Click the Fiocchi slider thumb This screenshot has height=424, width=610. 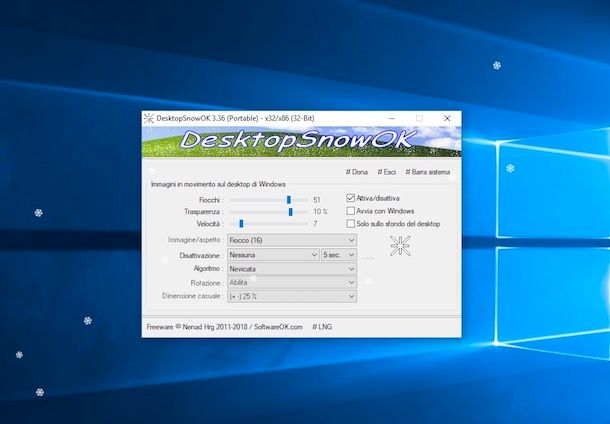289,200
